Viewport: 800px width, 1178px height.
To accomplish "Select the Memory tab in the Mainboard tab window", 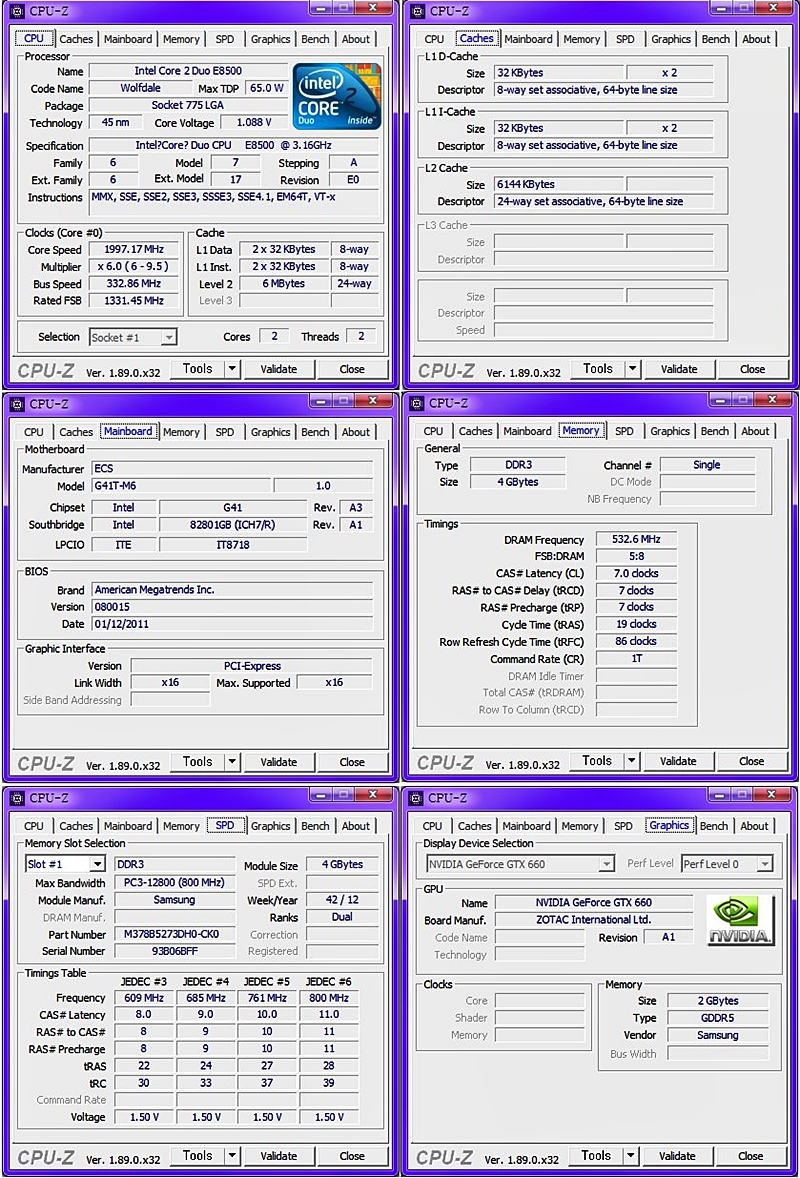I will [x=181, y=432].
